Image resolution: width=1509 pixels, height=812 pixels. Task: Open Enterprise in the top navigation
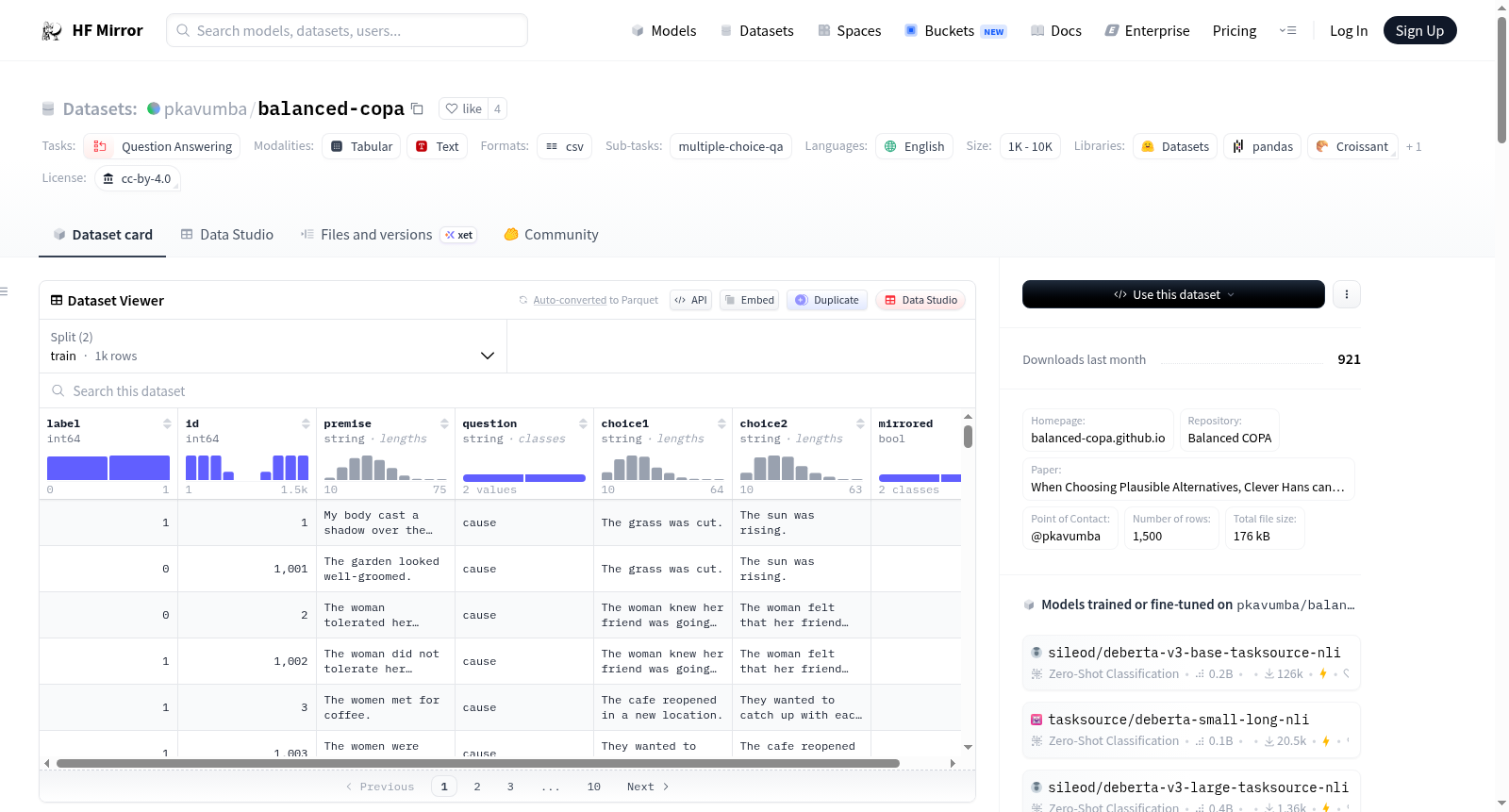(1147, 31)
